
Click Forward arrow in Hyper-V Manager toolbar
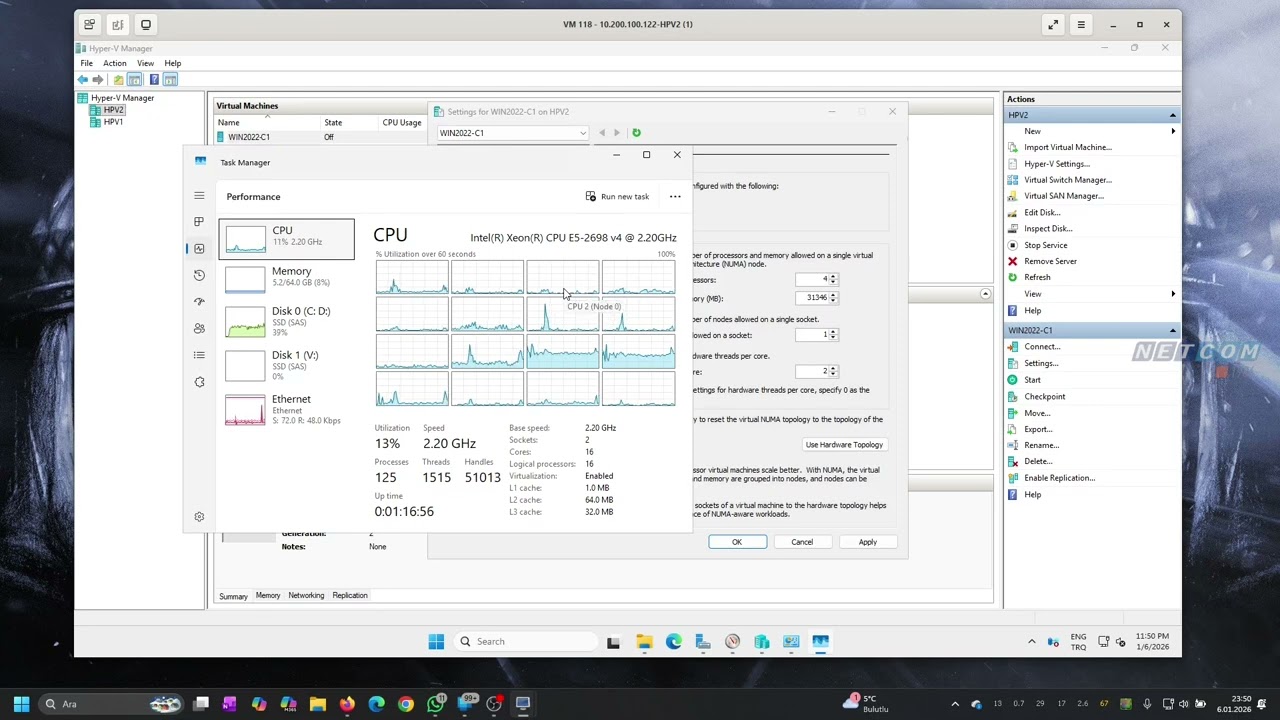click(x=98, y=80)
